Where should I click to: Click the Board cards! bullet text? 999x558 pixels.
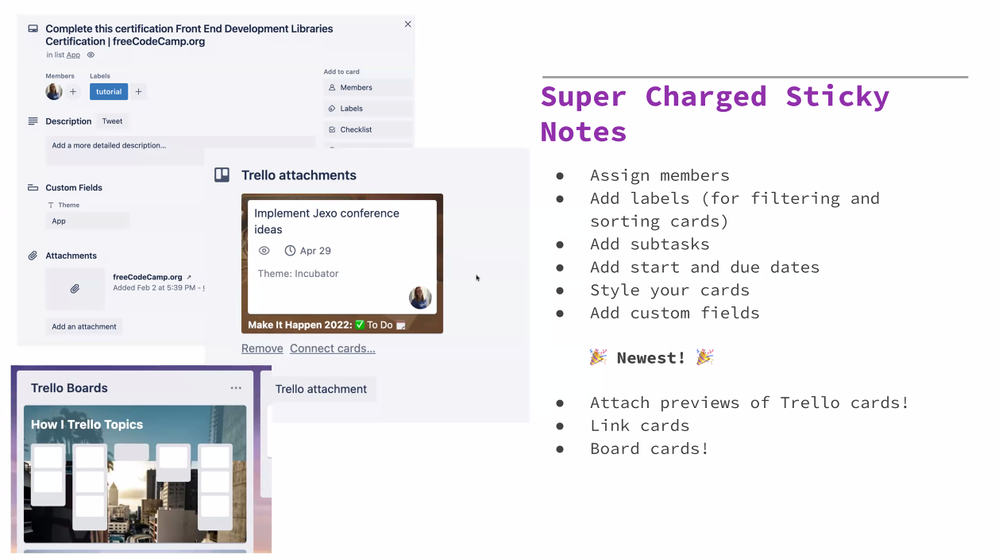[x=649, y=448]
